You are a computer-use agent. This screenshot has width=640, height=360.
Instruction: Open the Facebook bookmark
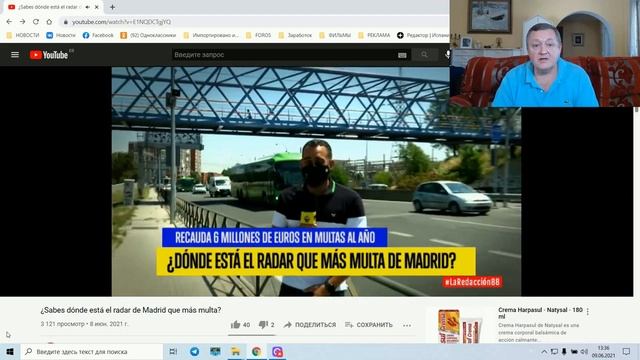click(98, 36)
